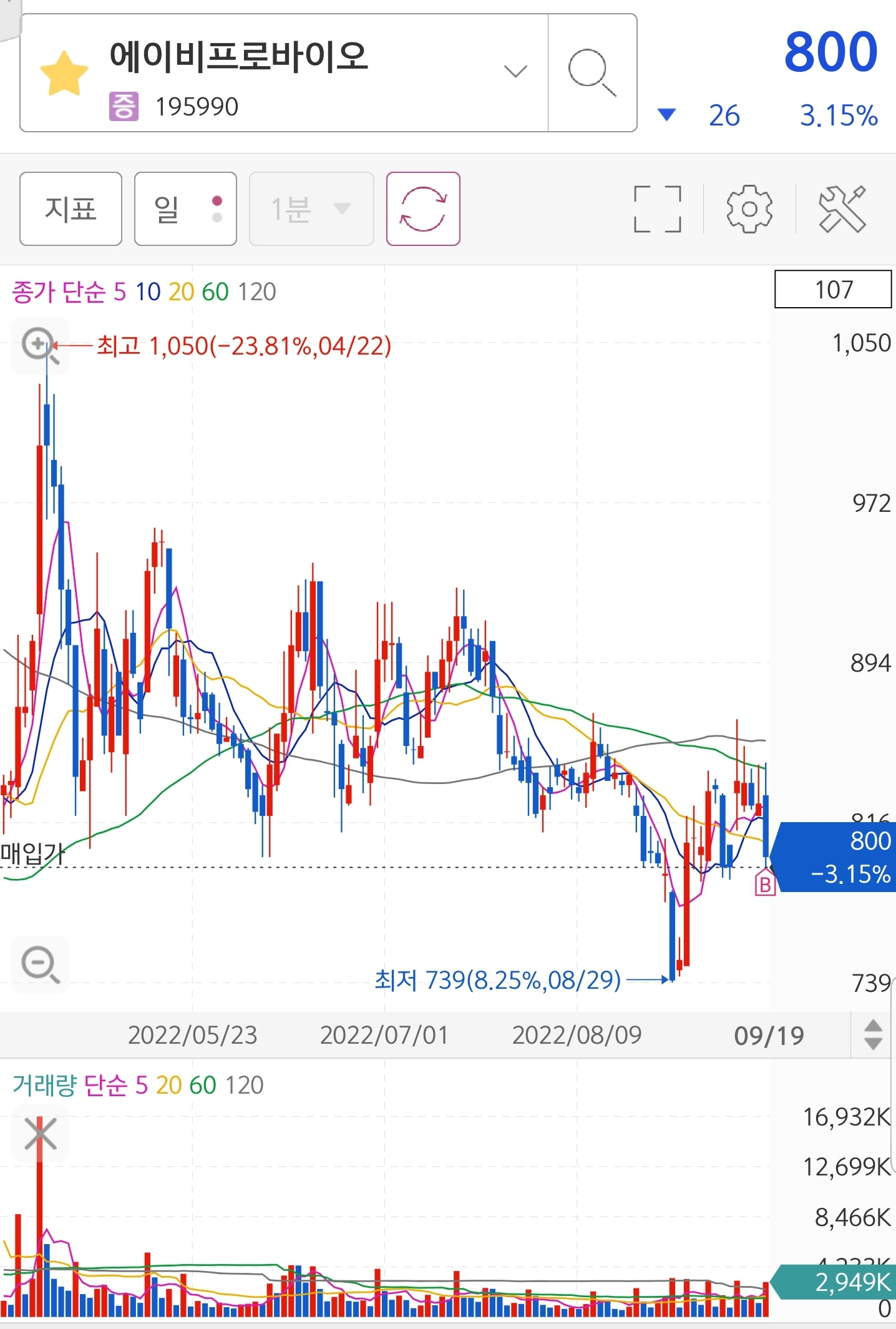Toggle the 일 daily period button
896x1329 pixels.
(x=185, y=208)
